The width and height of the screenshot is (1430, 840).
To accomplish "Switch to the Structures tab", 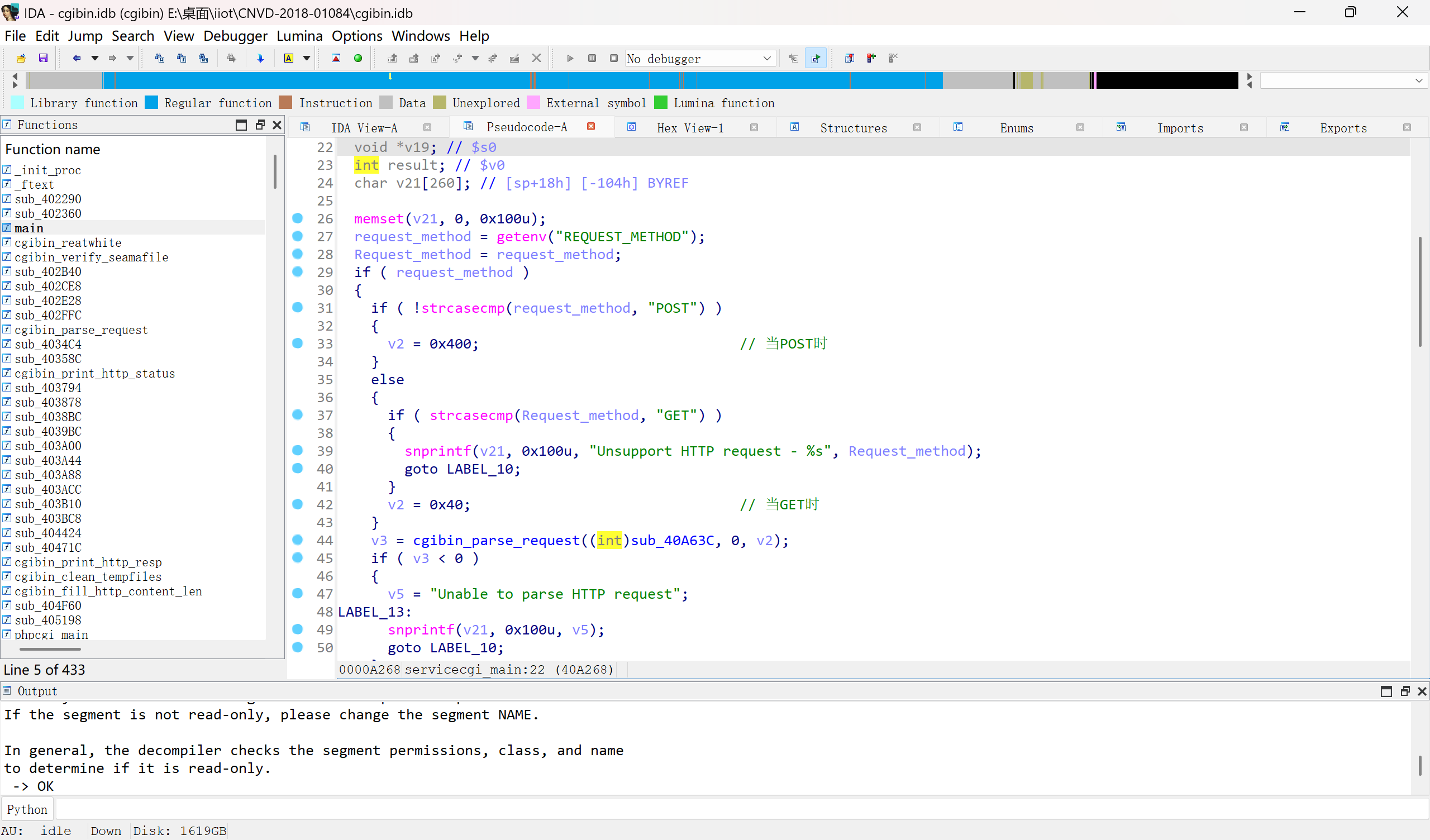I will pyautogui.click(x=854, y=128).
